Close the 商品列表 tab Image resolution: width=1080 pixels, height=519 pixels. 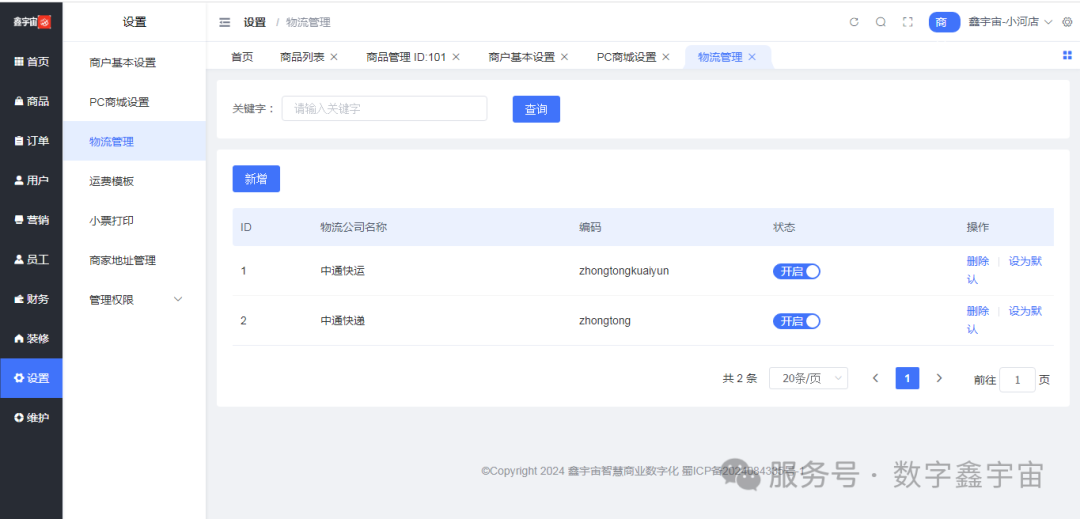[x=334, y=57]
